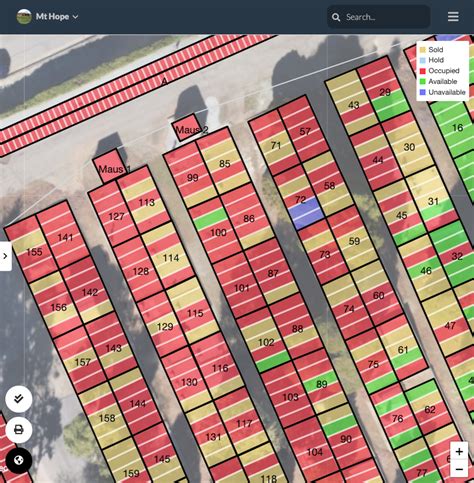The height and width of the screenshot is (483, 474).
Task: Select the Maus 2 plot
Action: click(x=188, y=128)
